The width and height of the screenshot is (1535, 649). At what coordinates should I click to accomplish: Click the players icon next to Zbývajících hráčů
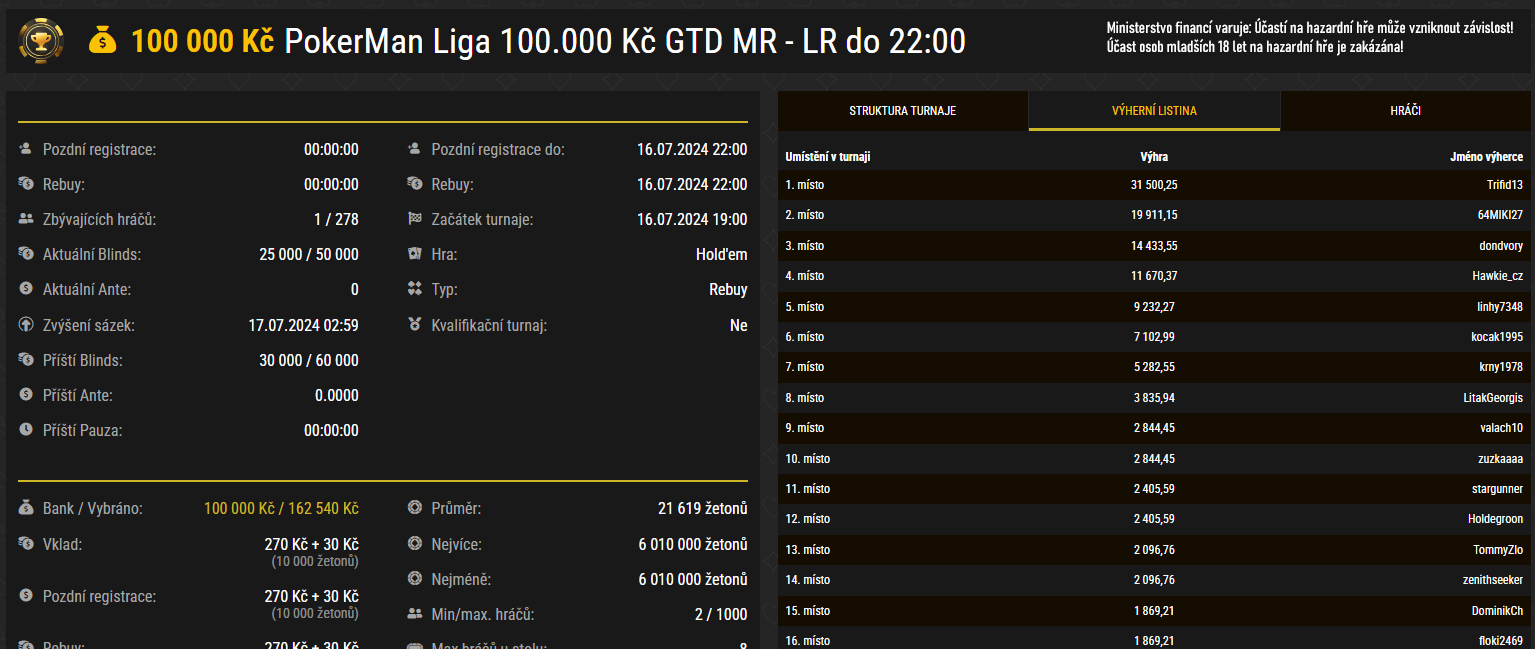click(x=22, y=219)
